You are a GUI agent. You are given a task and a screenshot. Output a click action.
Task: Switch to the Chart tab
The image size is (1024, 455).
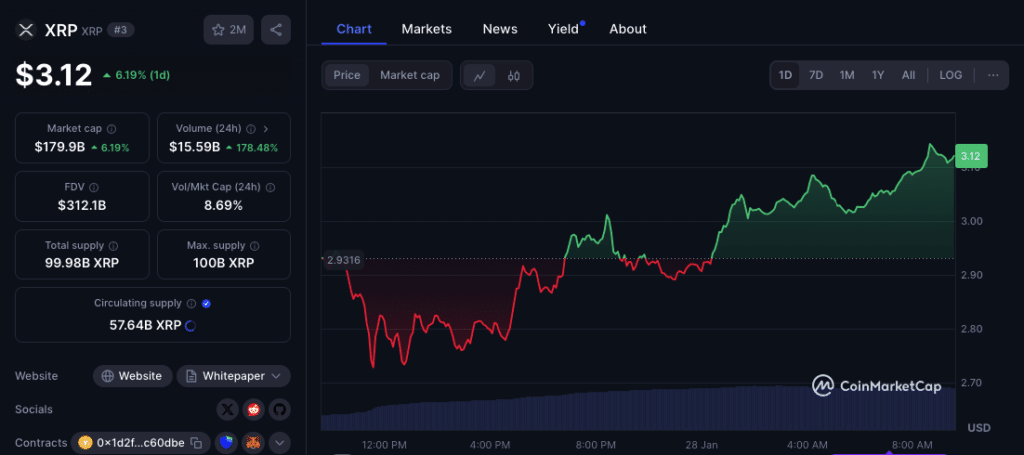click(x=354, y=29)
